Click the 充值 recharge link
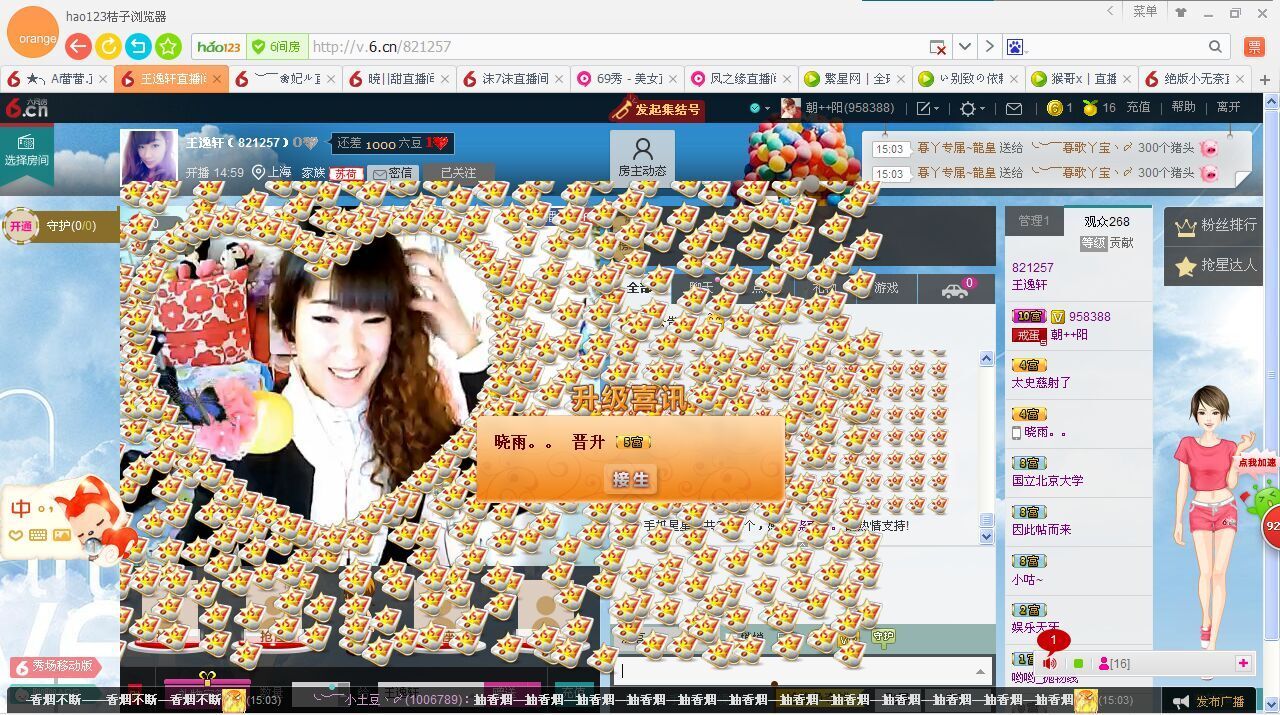Viewport: 1280px width, 715px height. 1138,107
